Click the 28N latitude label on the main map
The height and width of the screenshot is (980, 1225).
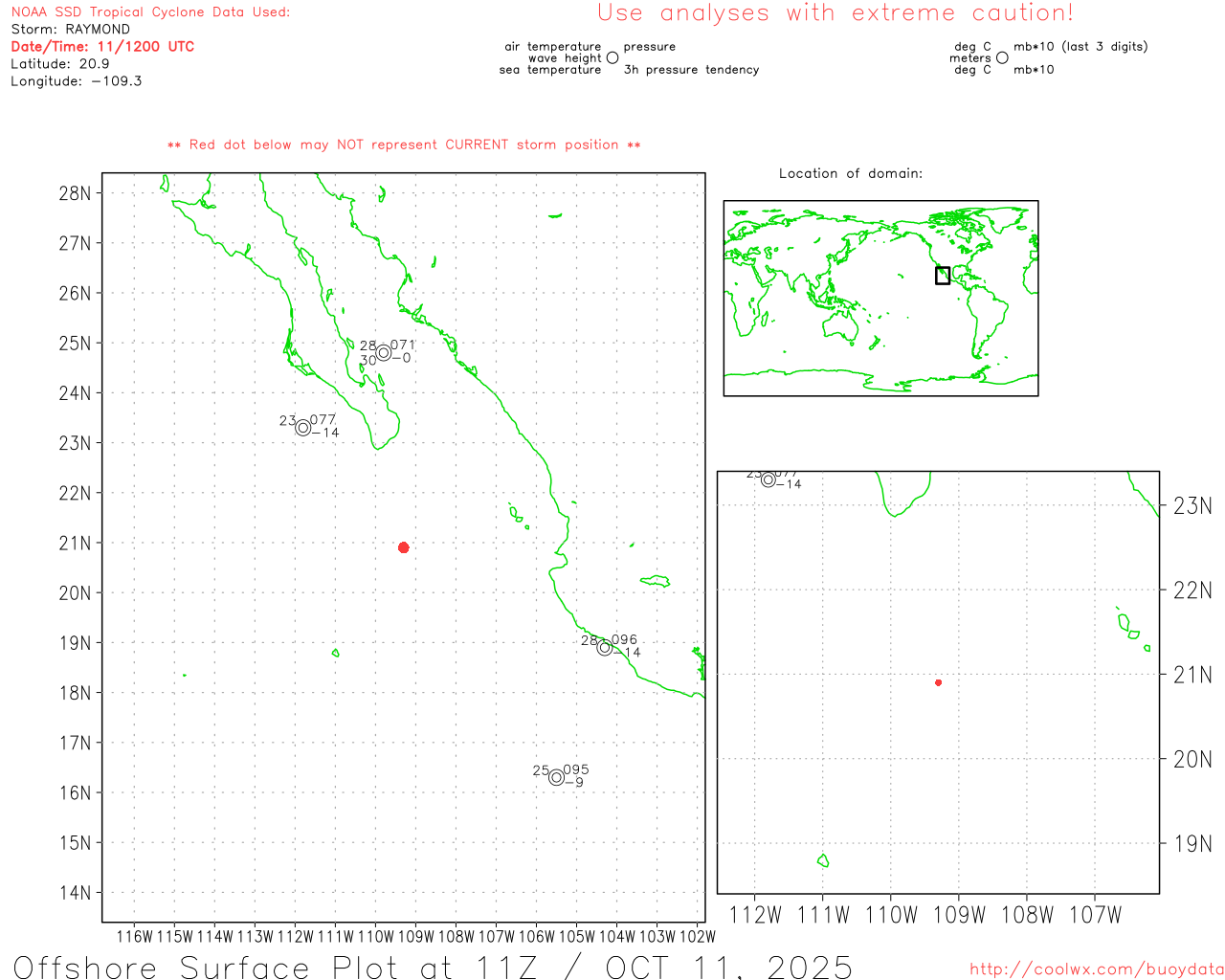coord(75,193)
